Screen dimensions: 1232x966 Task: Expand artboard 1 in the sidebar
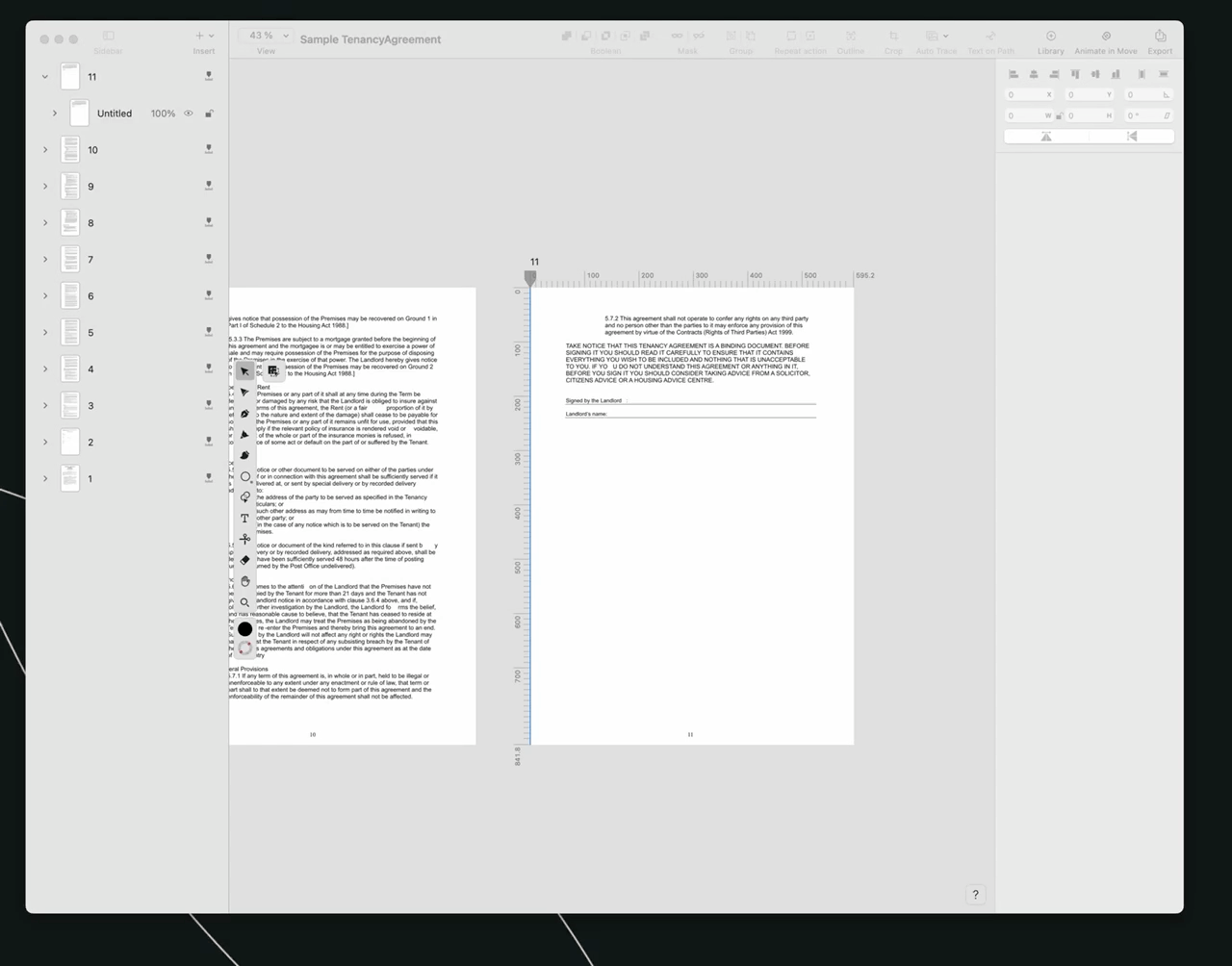pos(44,479)
